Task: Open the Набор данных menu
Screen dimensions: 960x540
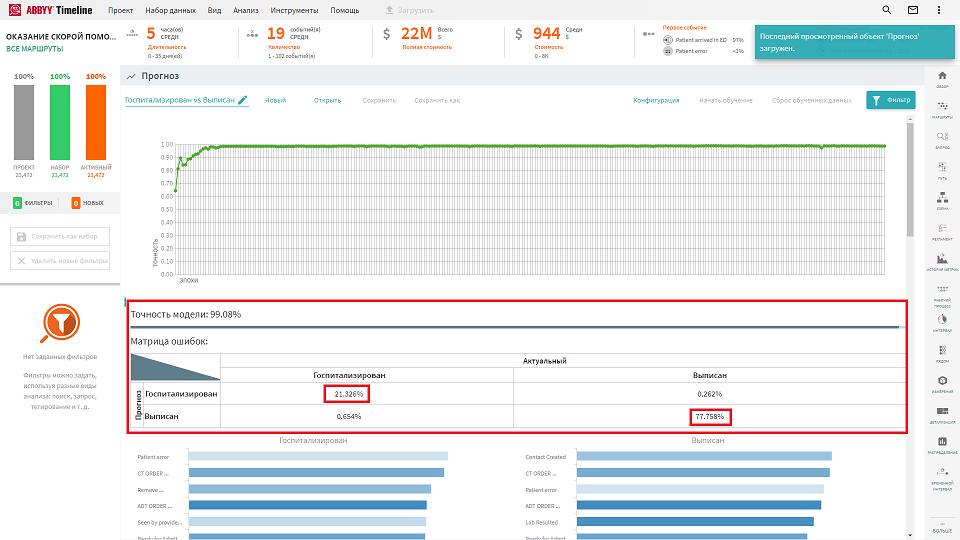Action: pos(171,10)
